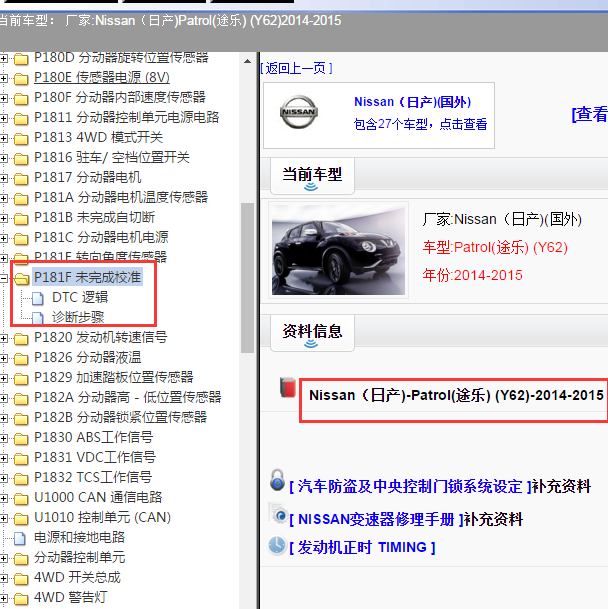Click the 厂家:Nissan（日产)(国外) text
608x609 pixels.
tap(502, 219)
